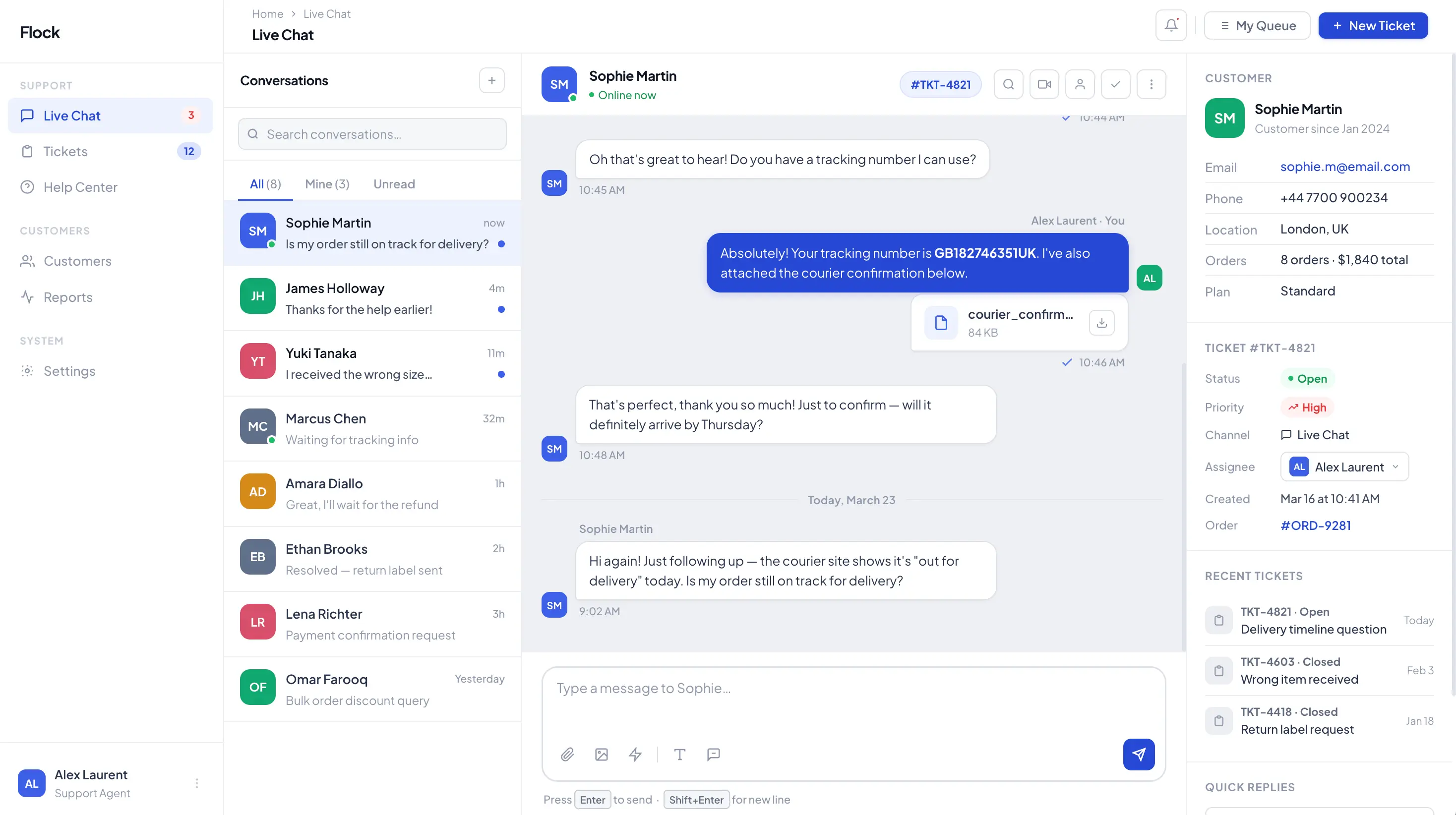Click the add conversation plus button

coord(492,80)
